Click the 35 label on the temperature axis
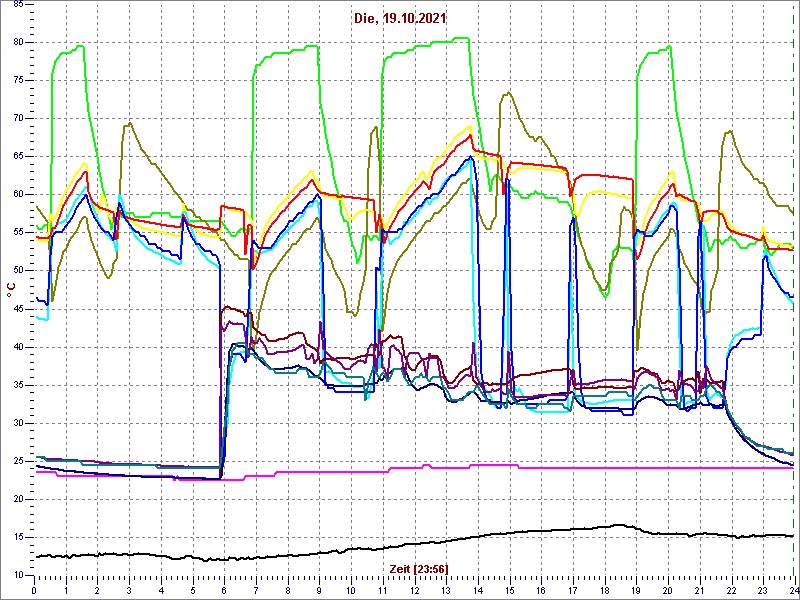Image resolution: width=800 pixels, height=600 pixels. (x=17, y=385)
